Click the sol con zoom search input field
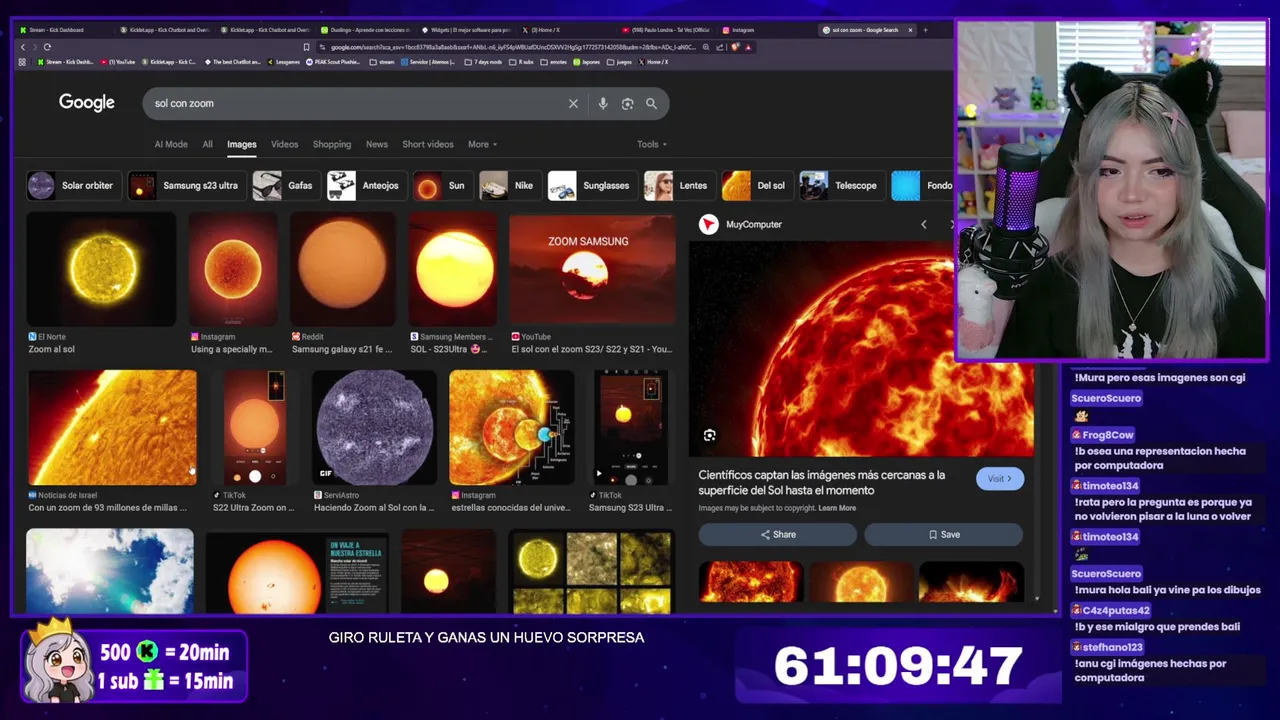The image size is (1280, 720). pos(355,103)
